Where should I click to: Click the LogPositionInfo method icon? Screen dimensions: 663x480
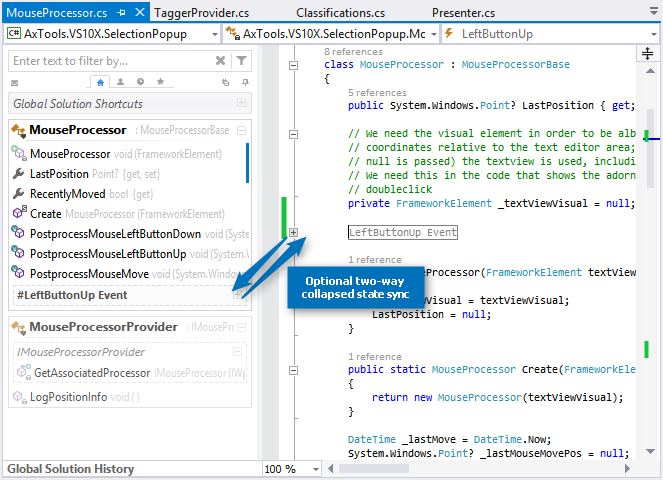point(19,397)
